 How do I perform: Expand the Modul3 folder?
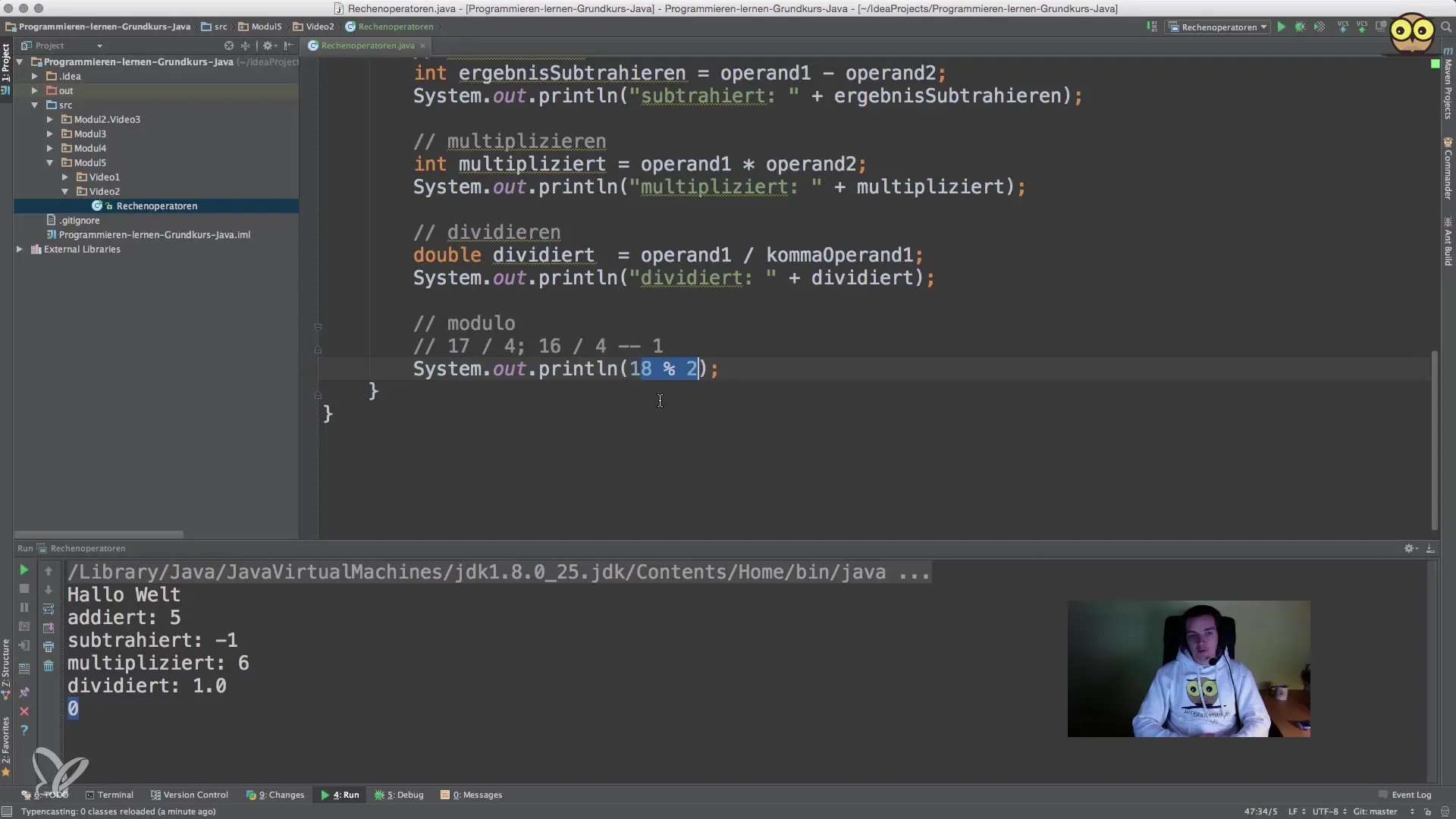tap(50, 134)
